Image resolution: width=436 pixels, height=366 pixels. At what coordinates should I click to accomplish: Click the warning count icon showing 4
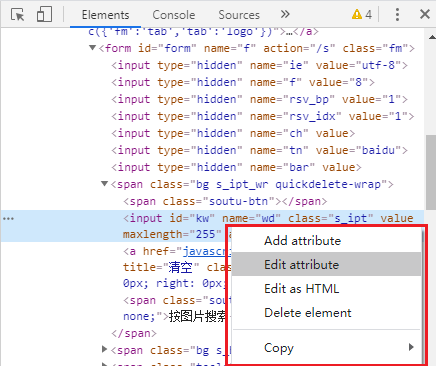pos(362,14)
